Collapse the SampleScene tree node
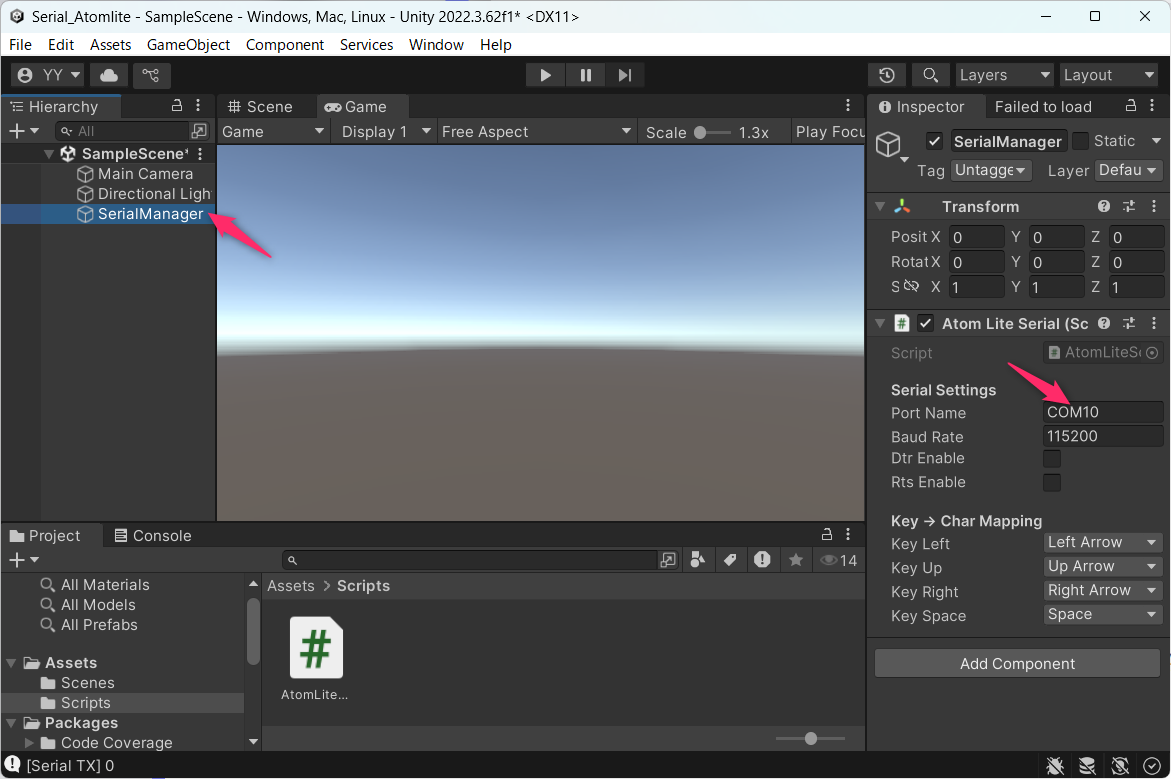The height and width of the screenshot is (779, 1171). click(x=49, y=154)
